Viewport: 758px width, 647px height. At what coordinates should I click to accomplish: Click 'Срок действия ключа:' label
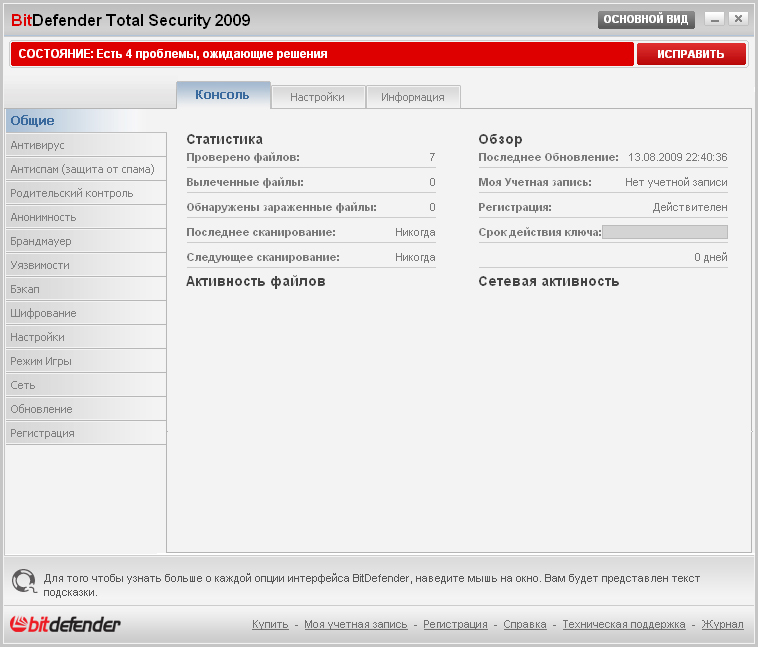click(x=540, y=232)
